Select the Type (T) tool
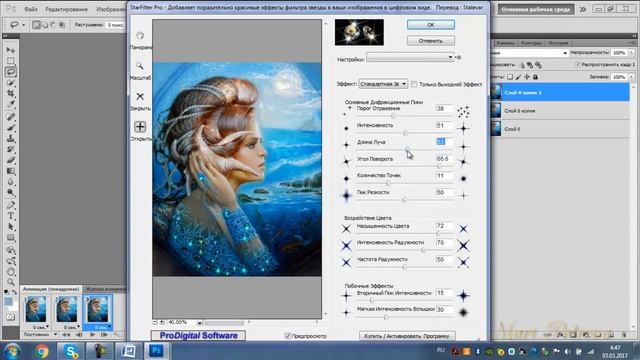 coord(11,216)
